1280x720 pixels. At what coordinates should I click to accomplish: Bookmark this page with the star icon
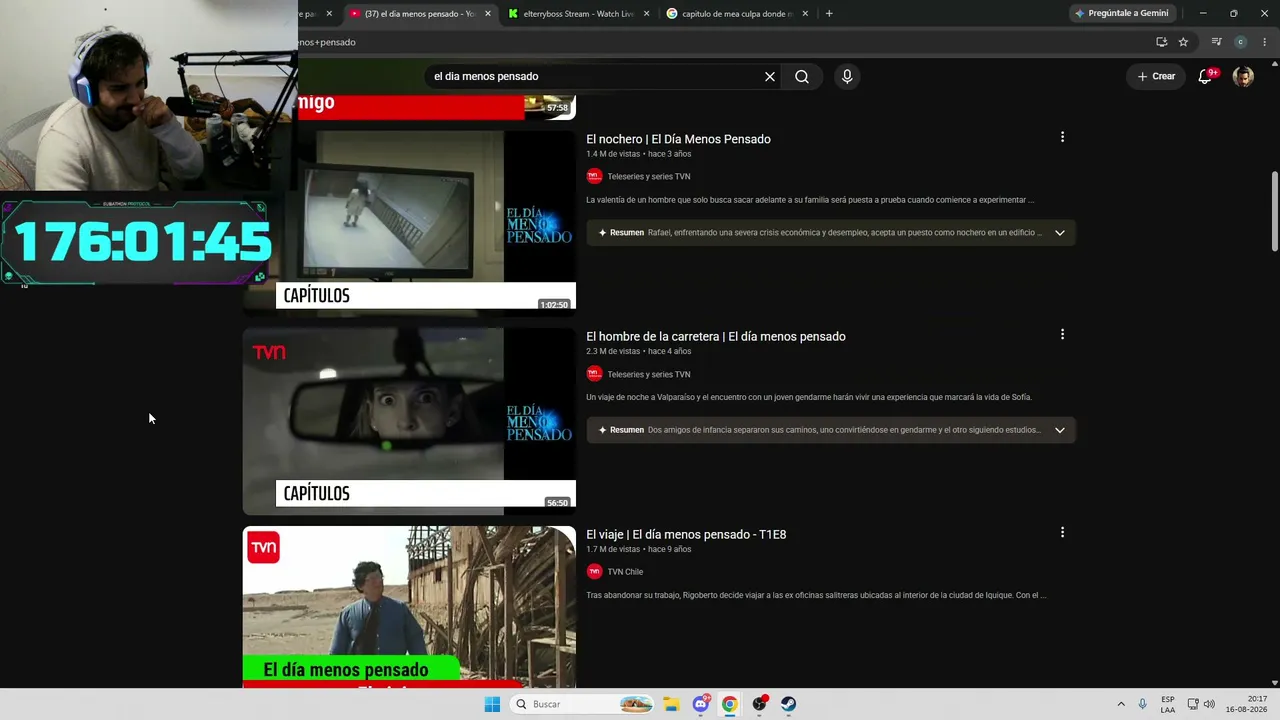(x=1183, y=42)
